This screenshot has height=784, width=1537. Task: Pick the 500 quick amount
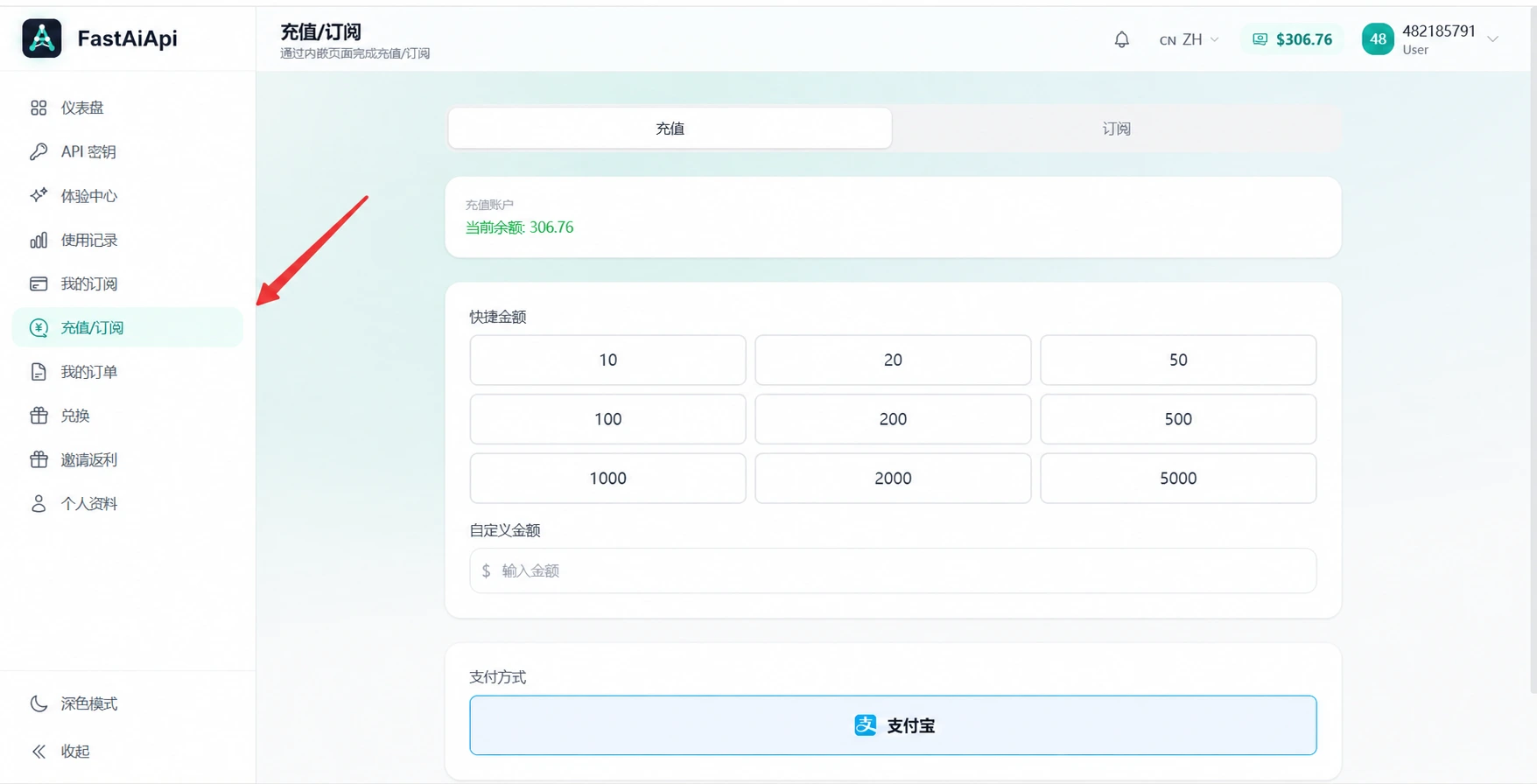point(1178,419)
